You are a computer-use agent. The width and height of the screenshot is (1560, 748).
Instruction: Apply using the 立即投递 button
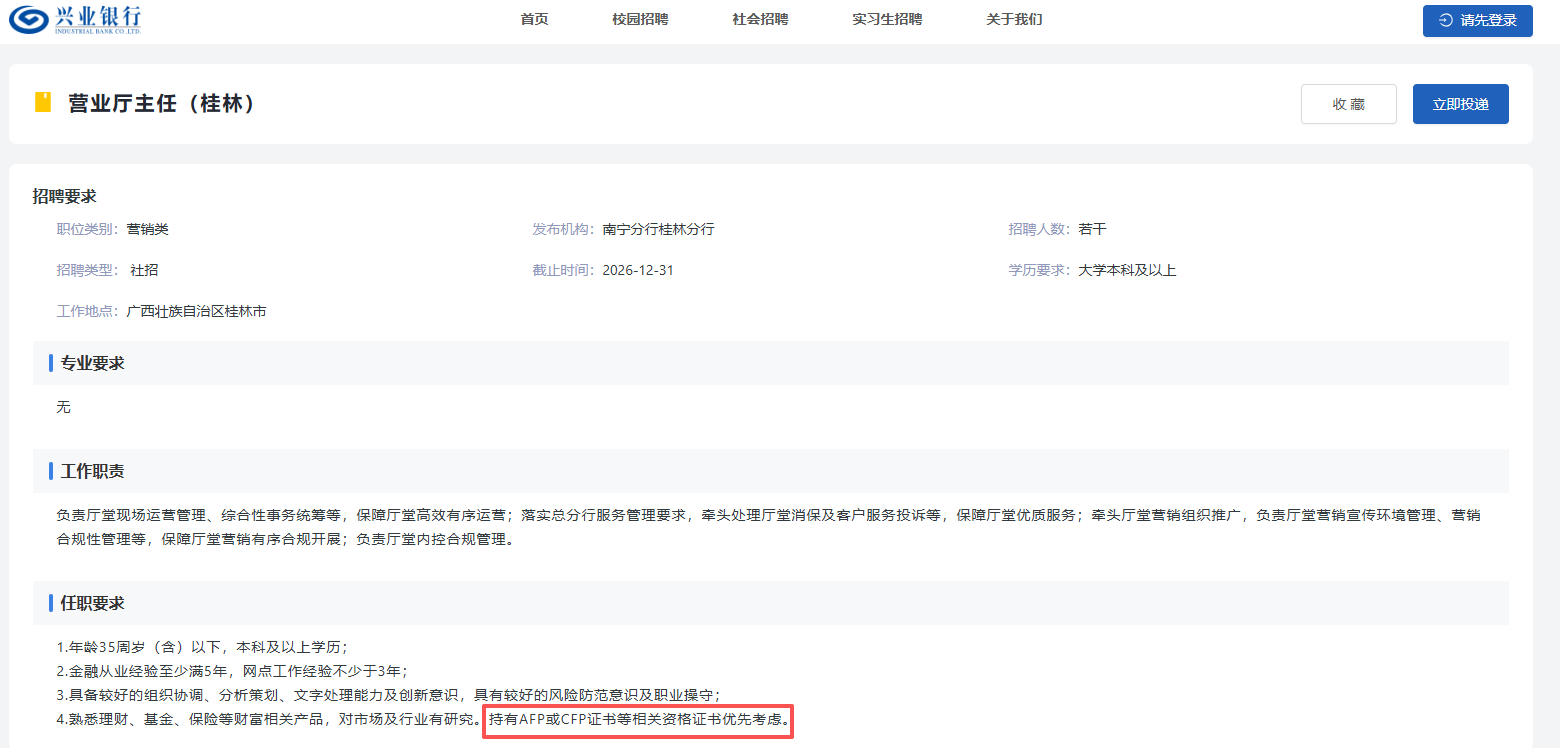(1460, 104)
